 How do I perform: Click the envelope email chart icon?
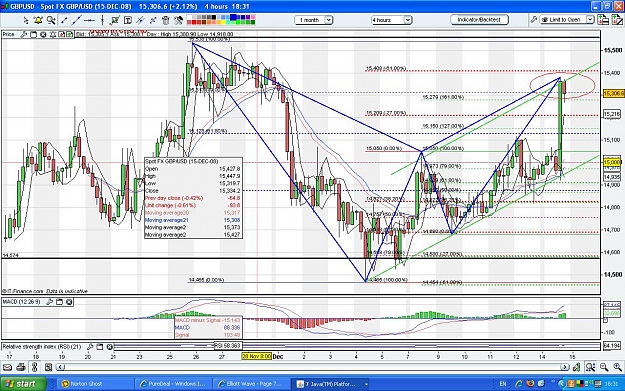[7, 367]
